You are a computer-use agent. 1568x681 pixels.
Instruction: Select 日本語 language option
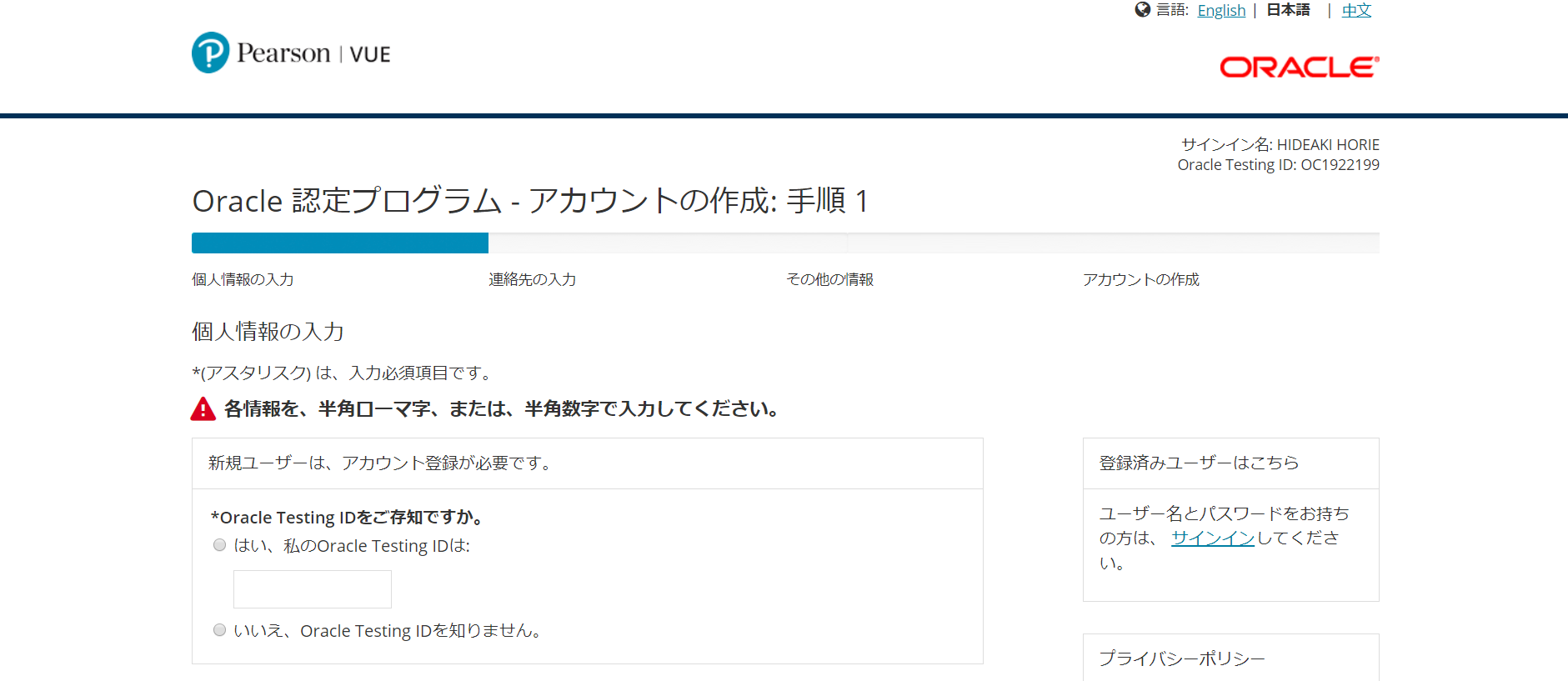pos(1288,10)
